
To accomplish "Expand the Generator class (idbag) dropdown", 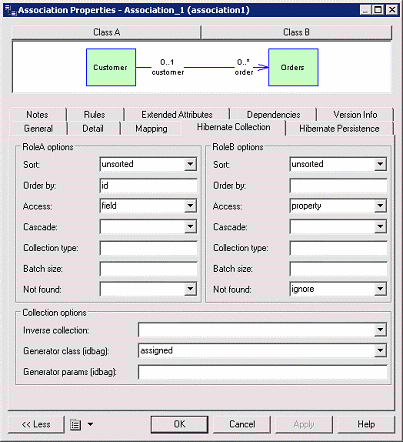I will 380,351.
